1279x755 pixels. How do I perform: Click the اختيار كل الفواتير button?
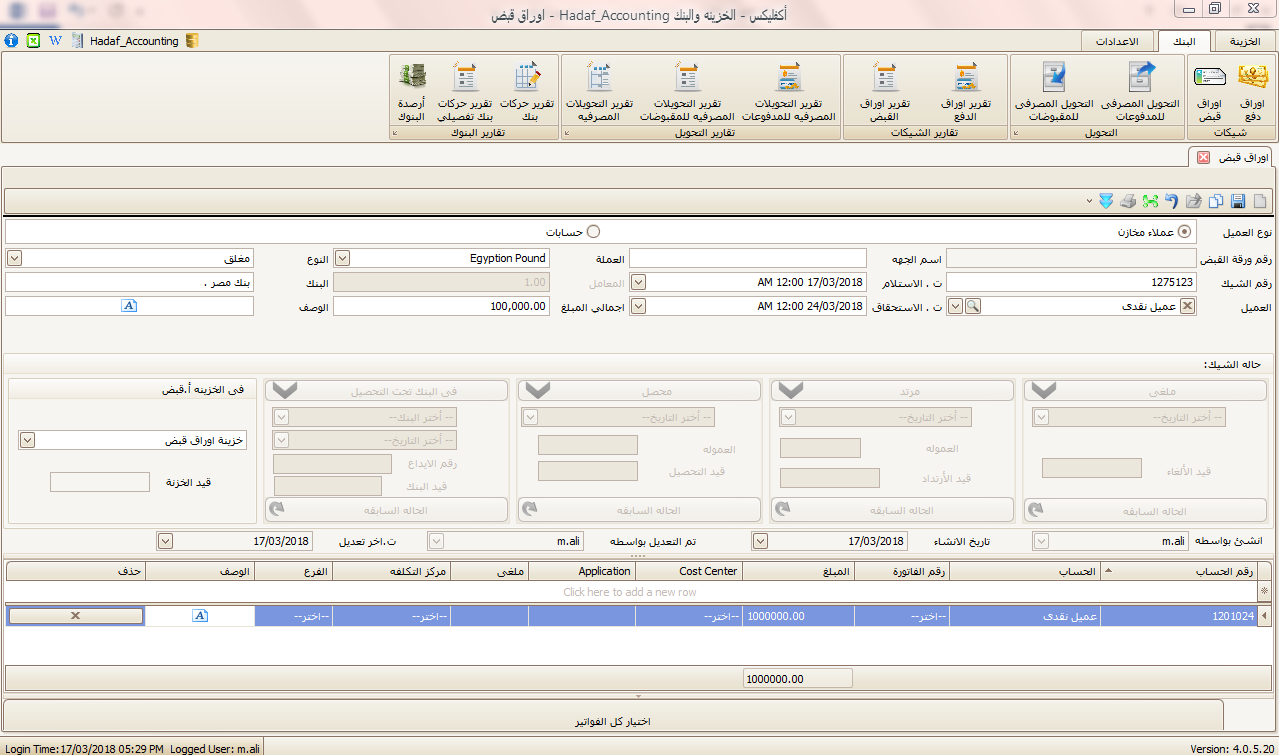point(613,721)
